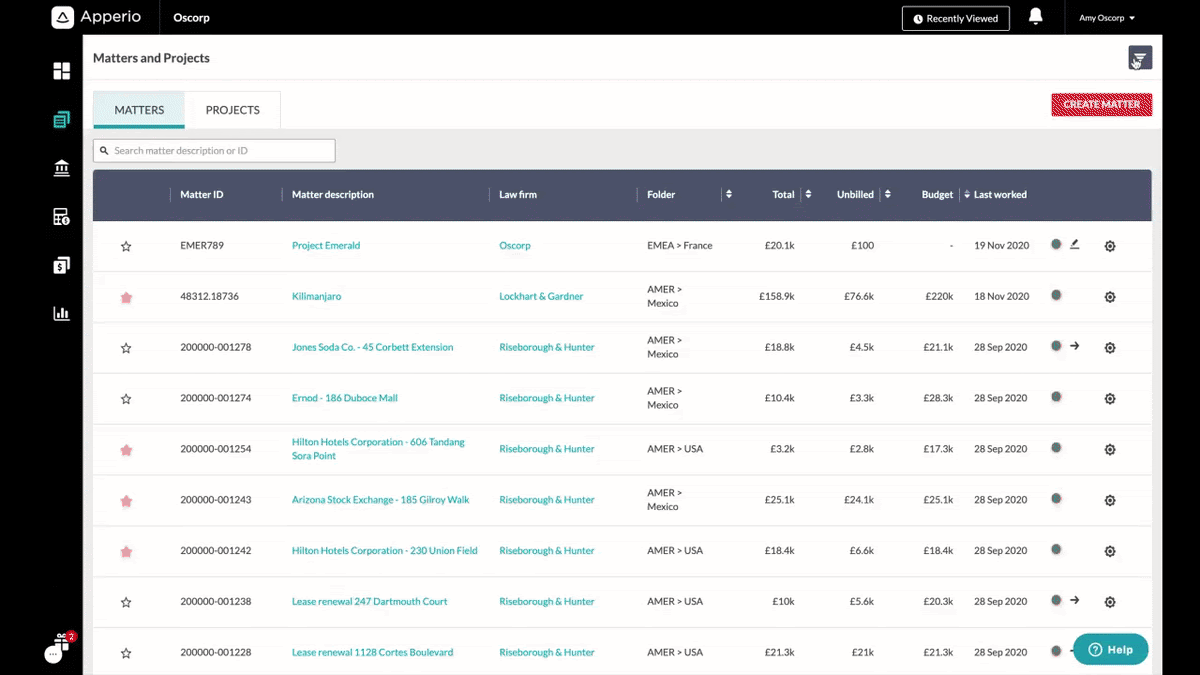
Task: Open Riseborough & Hunter link in Ernod row
Action: 547,398
